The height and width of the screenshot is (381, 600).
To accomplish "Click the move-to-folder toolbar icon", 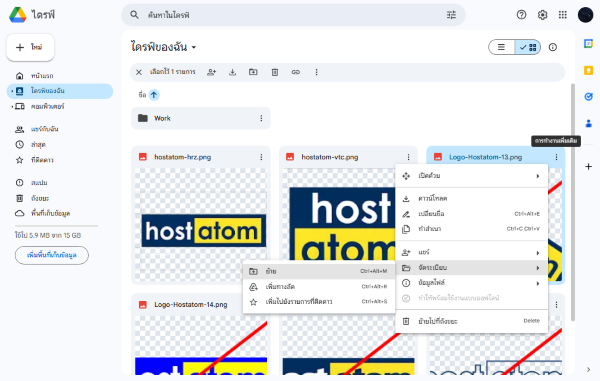I will [253, 72].
